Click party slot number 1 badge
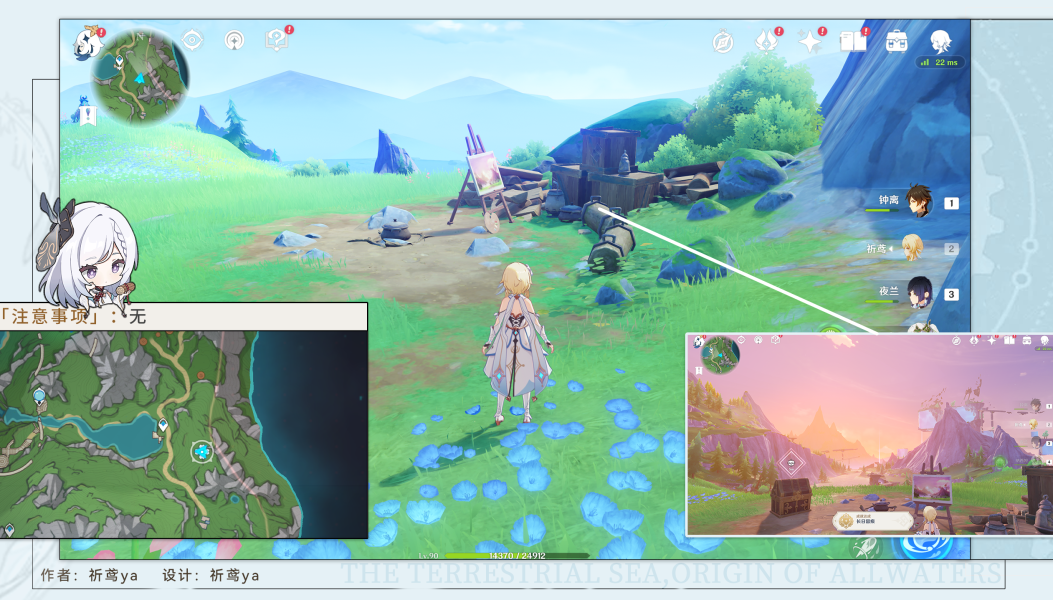The image size is (1053, 600). tap(951, 203)
